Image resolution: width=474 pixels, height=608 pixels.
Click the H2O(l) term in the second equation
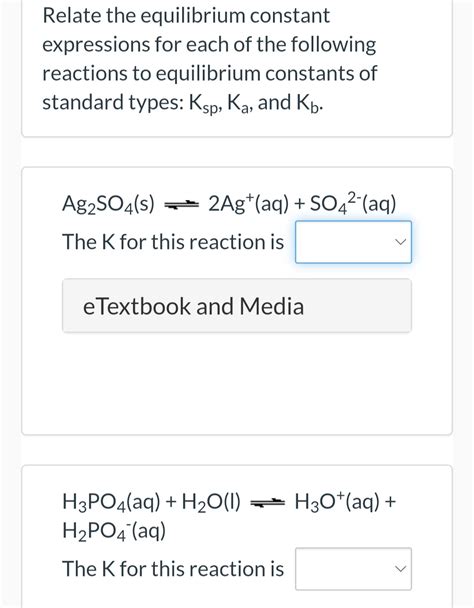tap(211, 502)
